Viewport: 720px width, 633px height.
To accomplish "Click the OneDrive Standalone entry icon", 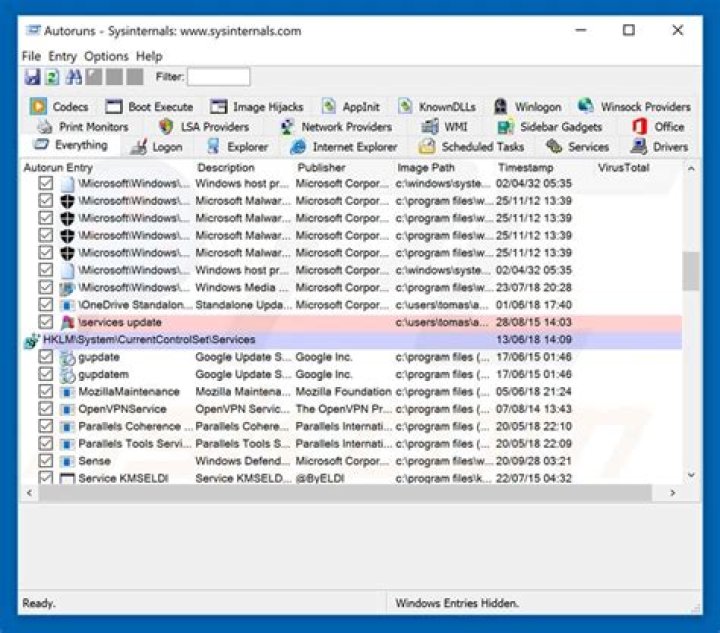I will (68, 305).
